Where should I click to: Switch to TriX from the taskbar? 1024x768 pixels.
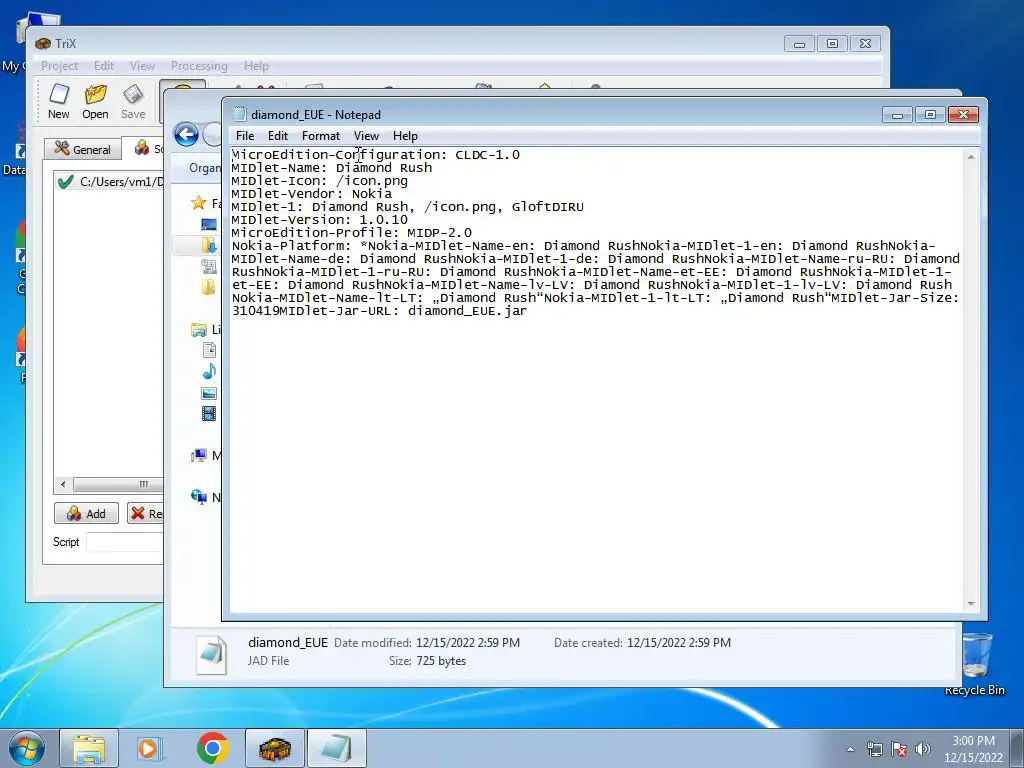point(274,748)
